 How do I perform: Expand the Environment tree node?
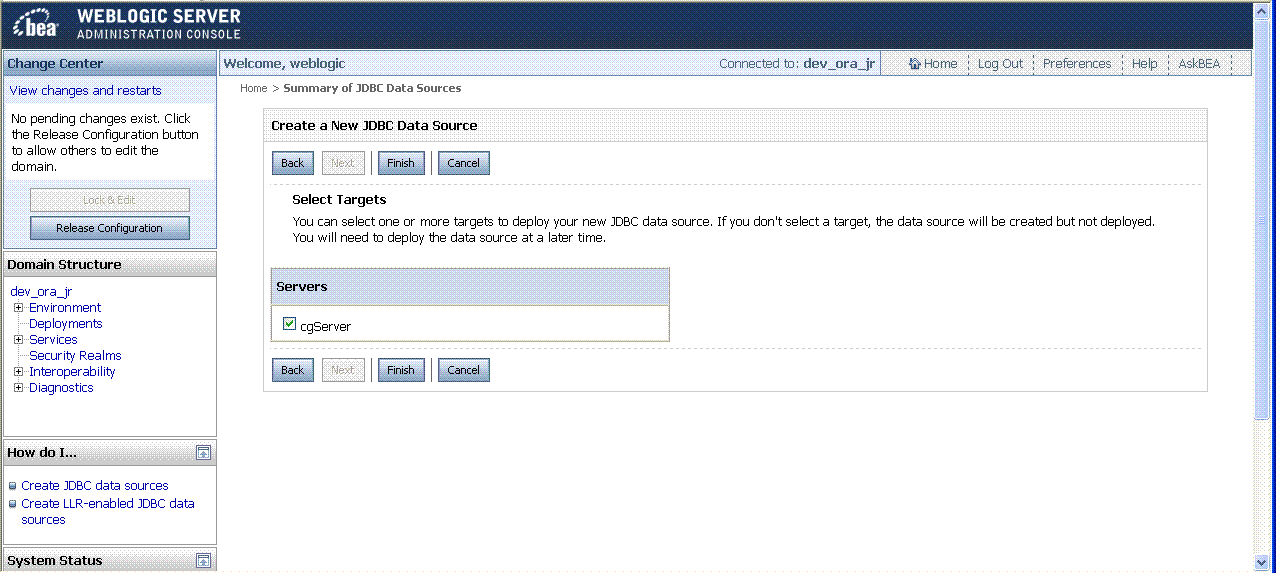[19, 308]
